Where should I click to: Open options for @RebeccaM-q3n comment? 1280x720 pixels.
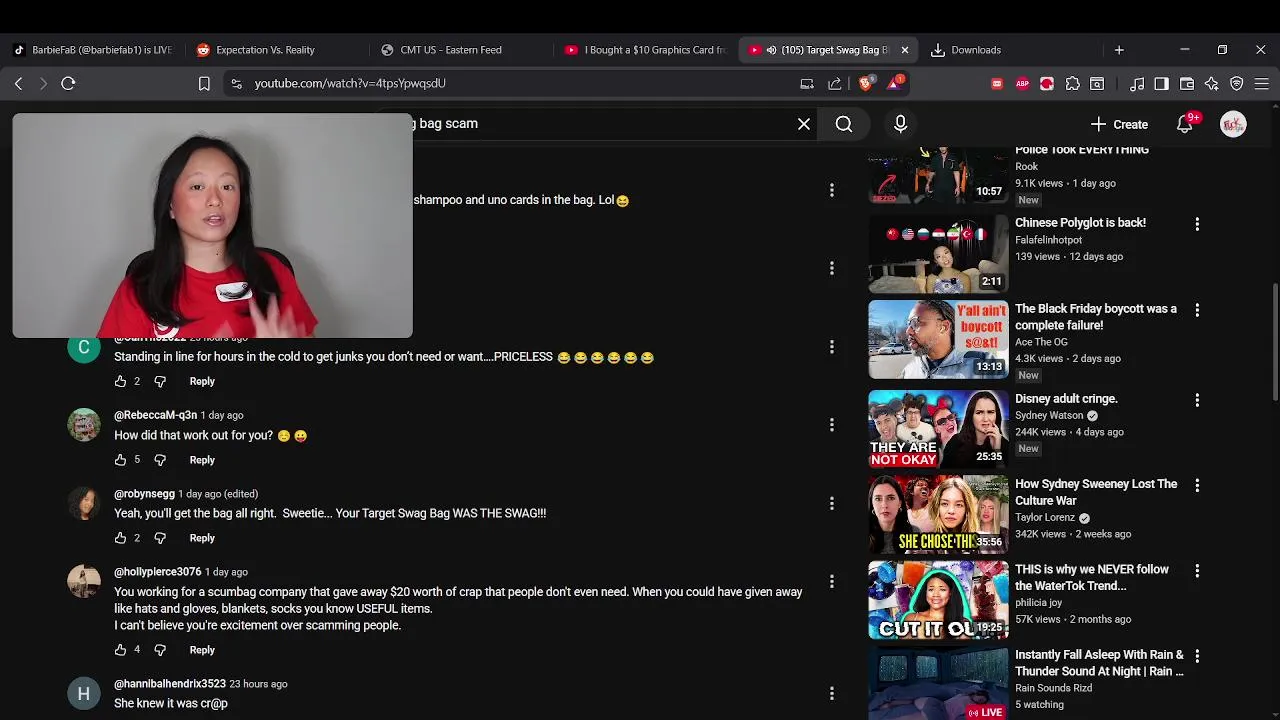[831, 425]
